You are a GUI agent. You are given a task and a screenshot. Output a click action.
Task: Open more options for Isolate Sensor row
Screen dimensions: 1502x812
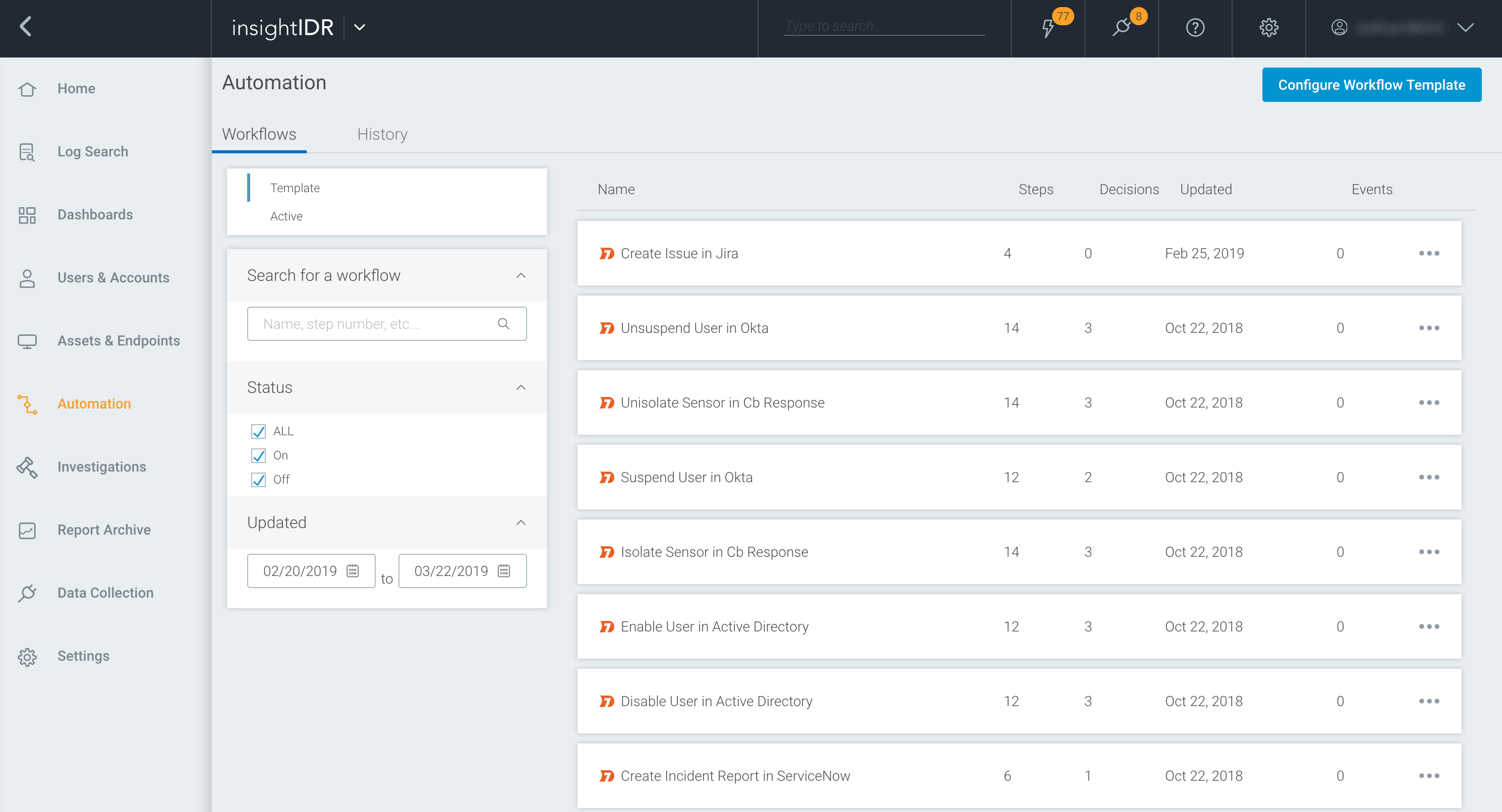[1429, 552]
